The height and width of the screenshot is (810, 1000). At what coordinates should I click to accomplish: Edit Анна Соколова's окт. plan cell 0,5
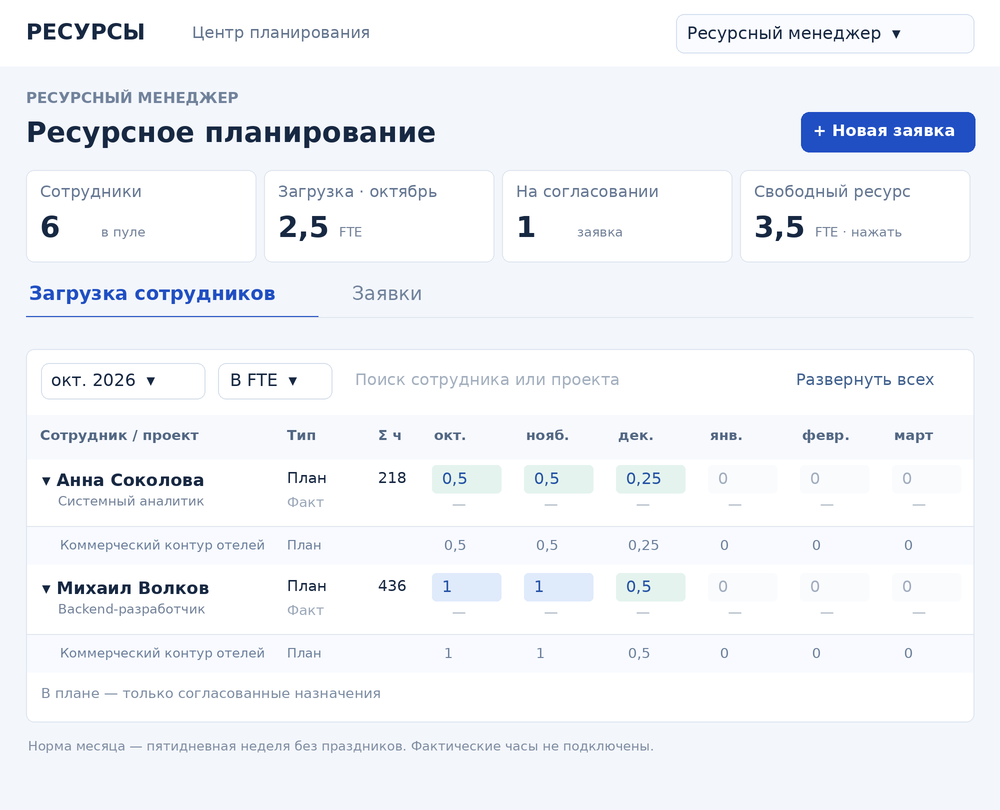(467, 479)
